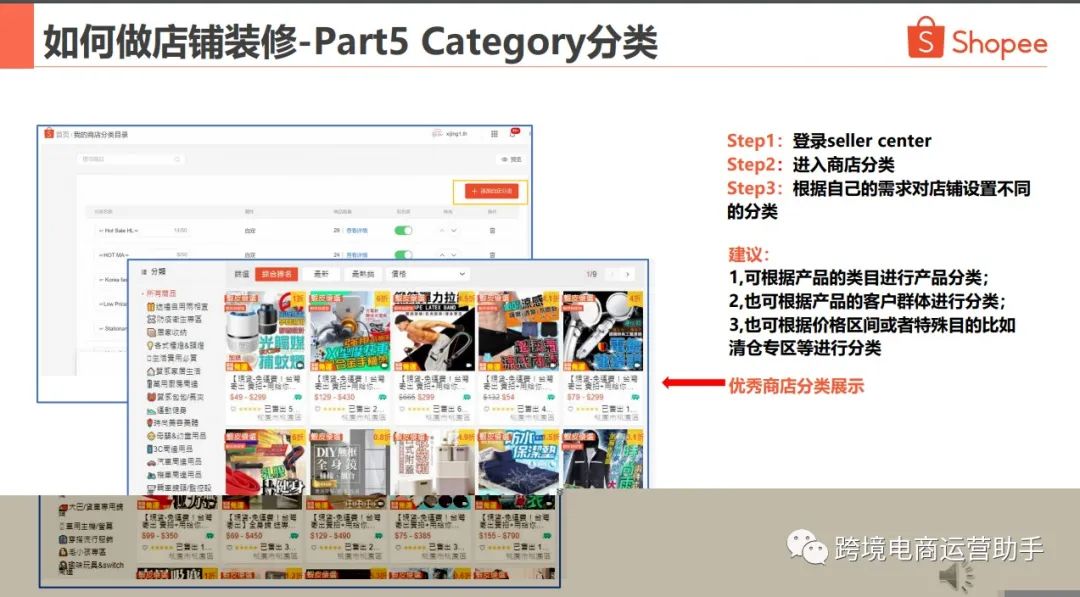This screenshot has width=1080, height=597.
Task: Click the up chevron to reorder Hot Sale HL
Action: pyautogui.click(x=444, y=229)
